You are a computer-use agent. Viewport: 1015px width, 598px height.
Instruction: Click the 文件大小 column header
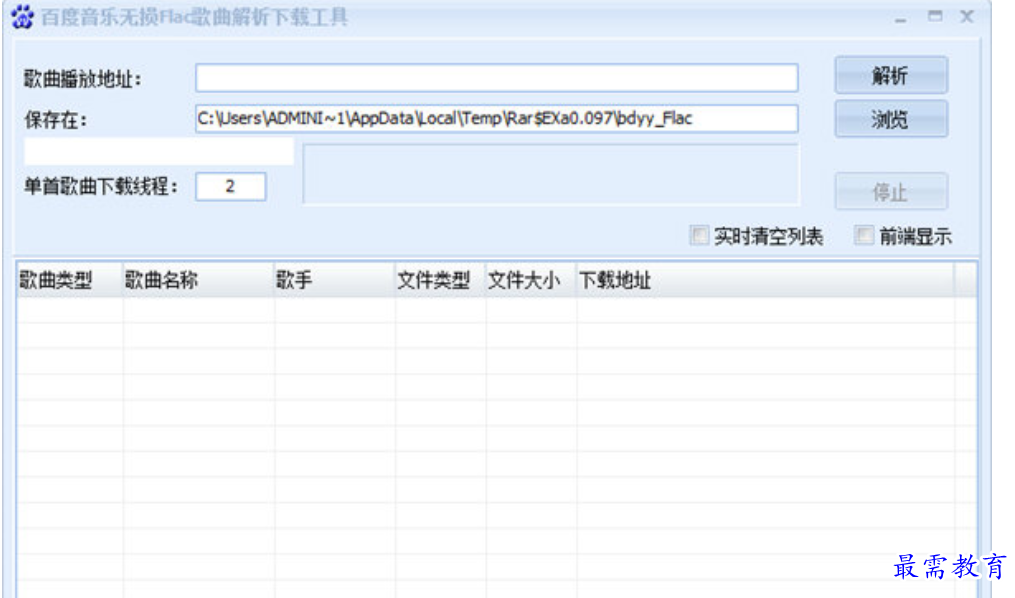[531, 280]
